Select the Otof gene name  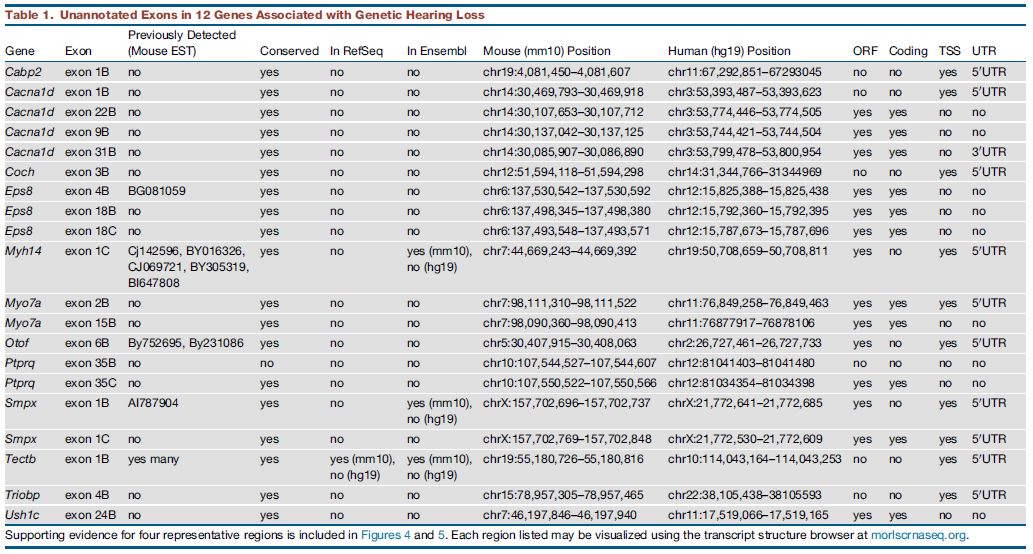[18, 342]
